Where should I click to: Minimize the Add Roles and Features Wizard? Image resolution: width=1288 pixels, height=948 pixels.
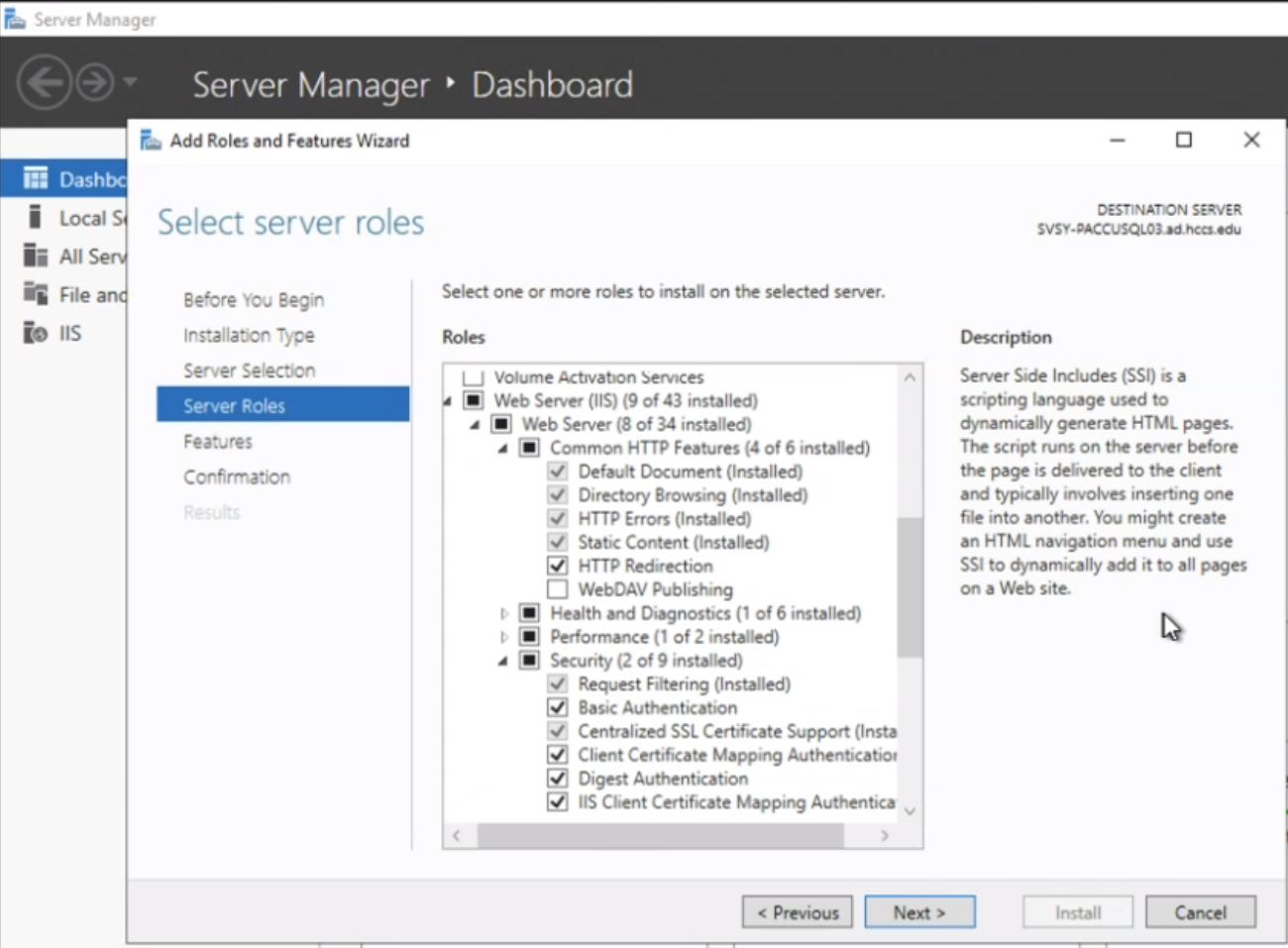point(1118,141)
